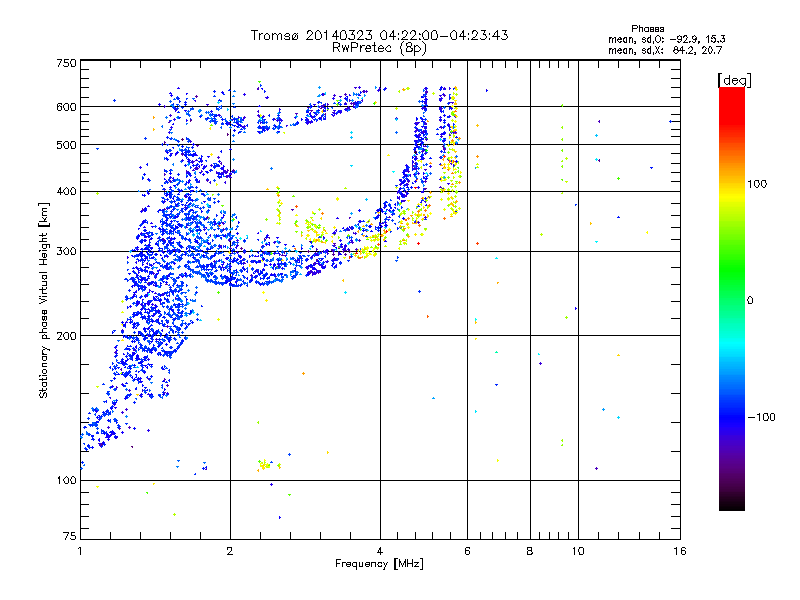
Task: Click the height axis tick "750"
Action: point(66,63)
